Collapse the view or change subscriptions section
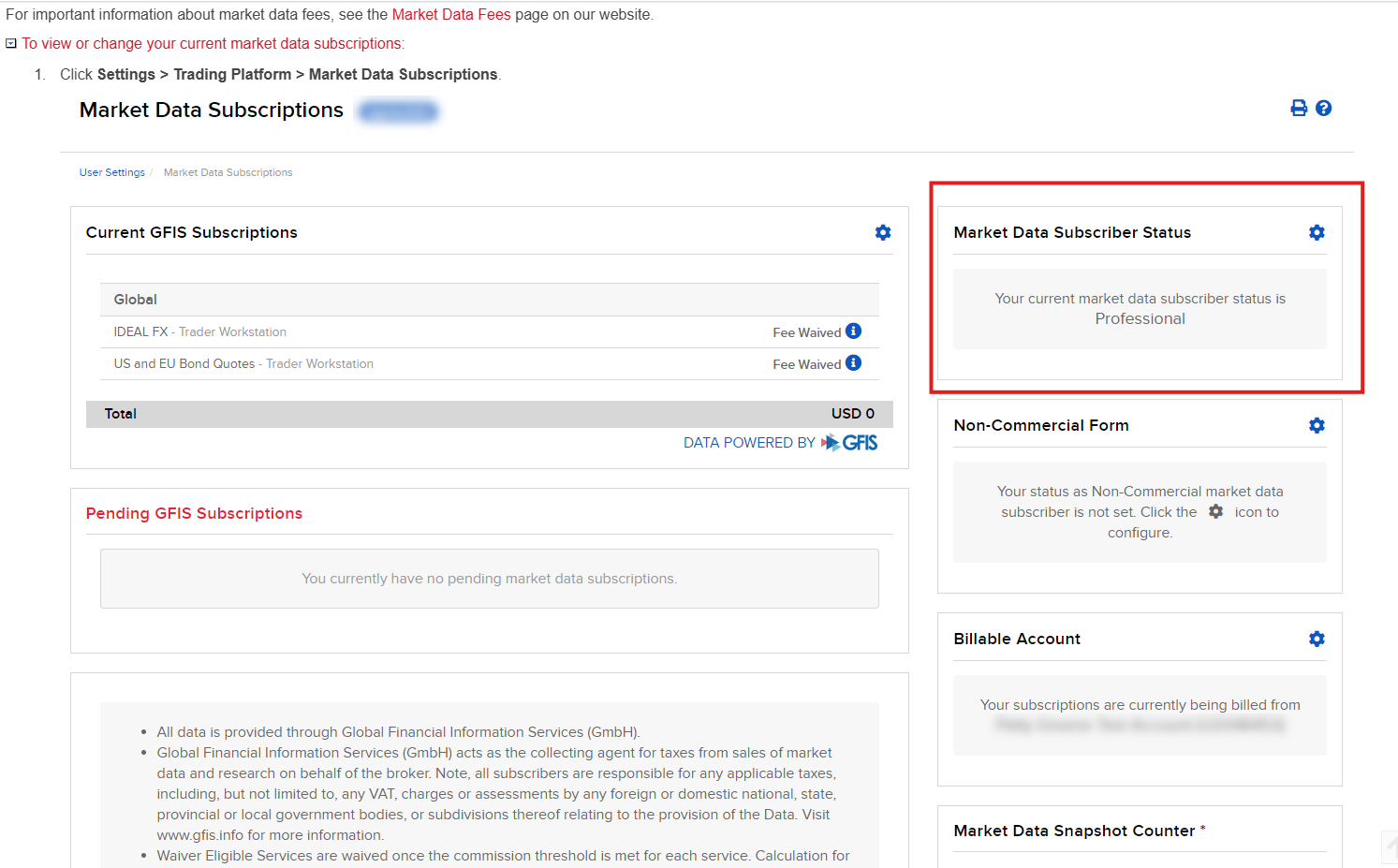 11,43
